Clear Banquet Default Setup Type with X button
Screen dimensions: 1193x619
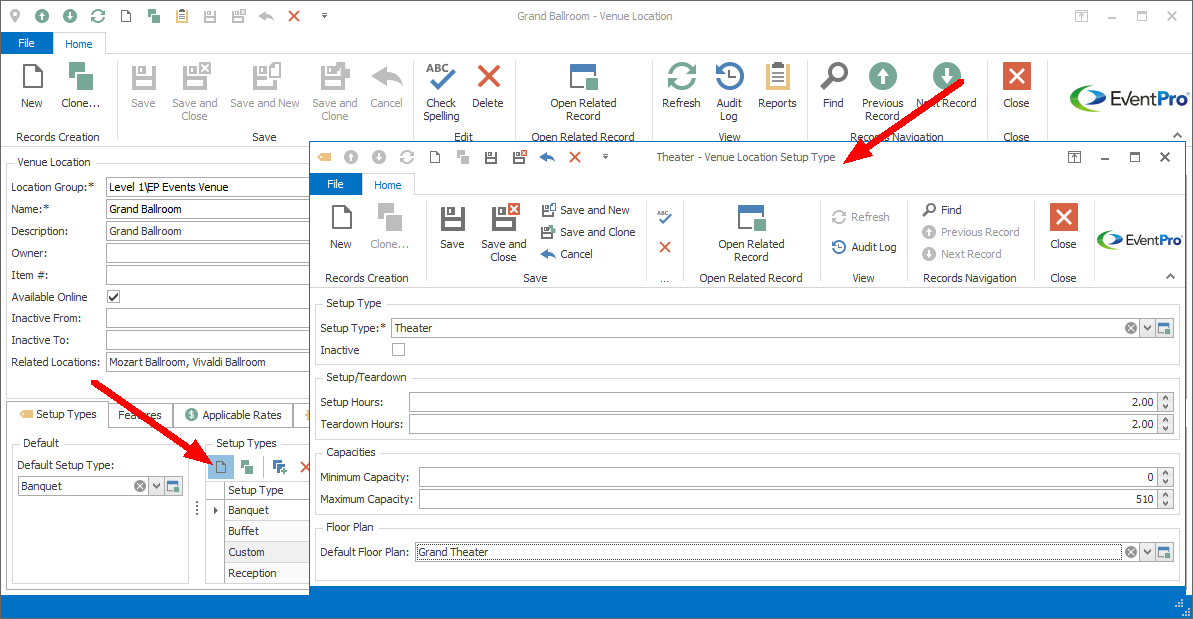tap(140, 486)
